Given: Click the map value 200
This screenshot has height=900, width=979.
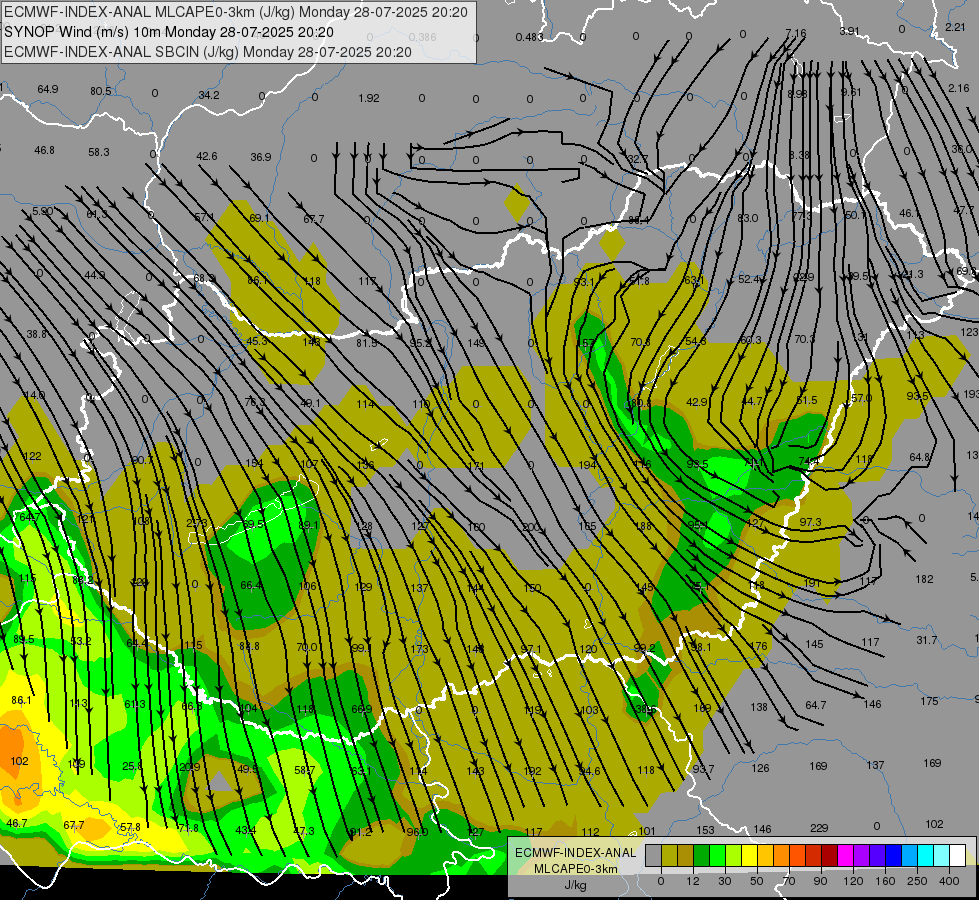Looking at the screenshot, I should (x=531, y=527).
